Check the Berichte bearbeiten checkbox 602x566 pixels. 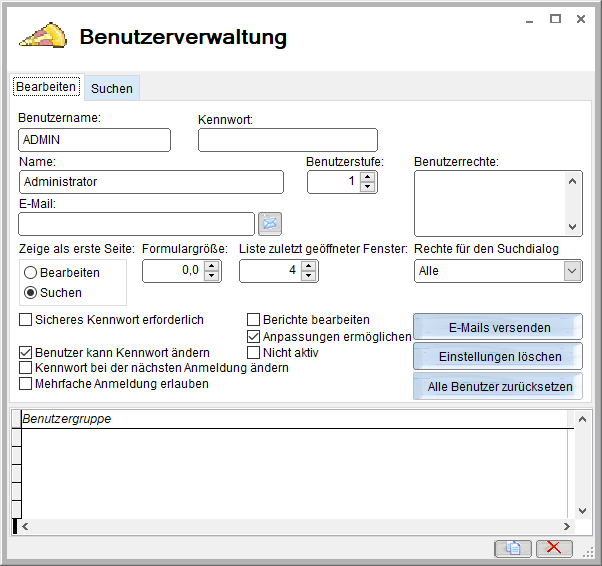(x=253, y=319)
